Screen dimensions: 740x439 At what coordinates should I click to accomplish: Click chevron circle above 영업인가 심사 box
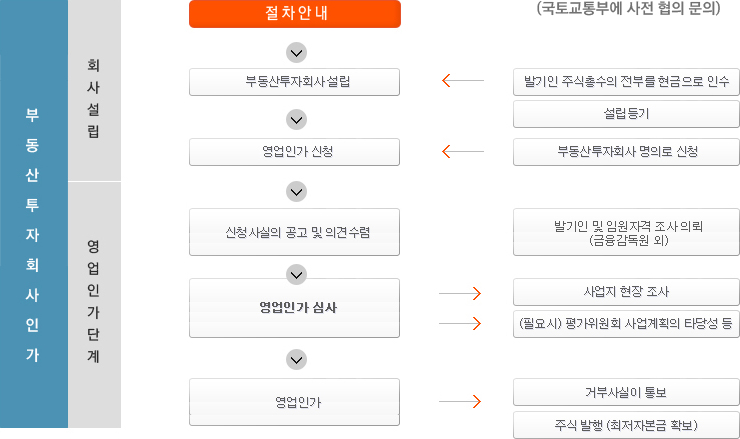coord(296,274)
